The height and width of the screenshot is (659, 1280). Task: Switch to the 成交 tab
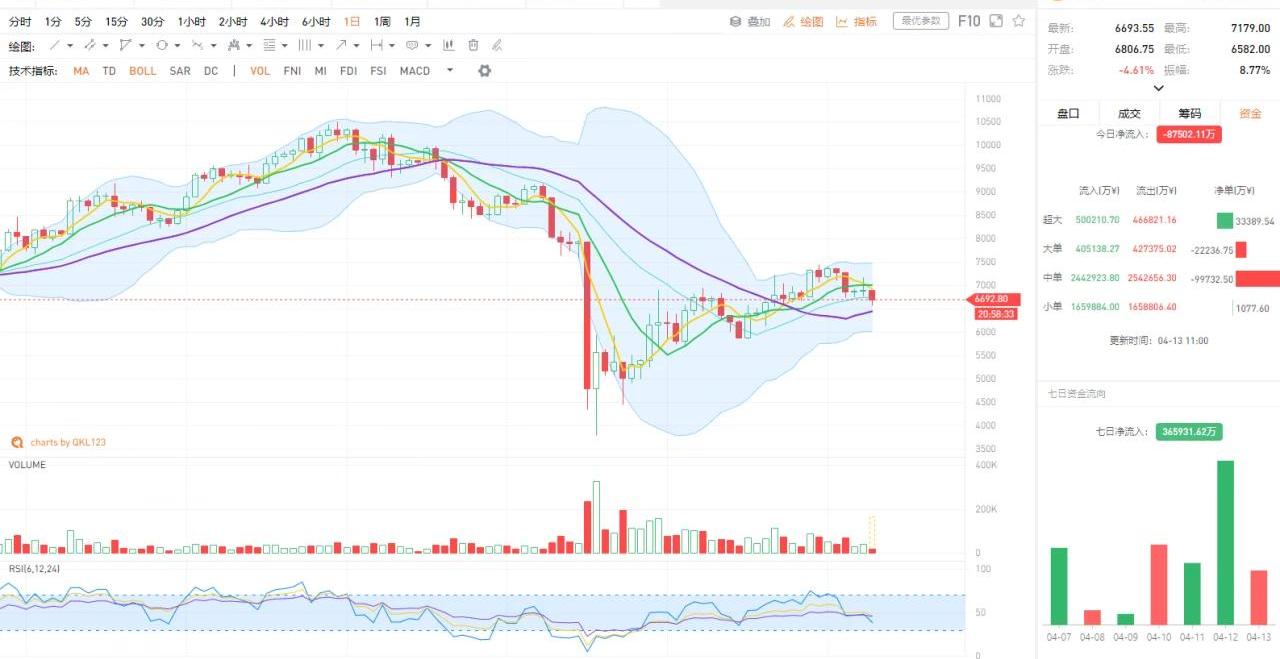pos(1129,114)
